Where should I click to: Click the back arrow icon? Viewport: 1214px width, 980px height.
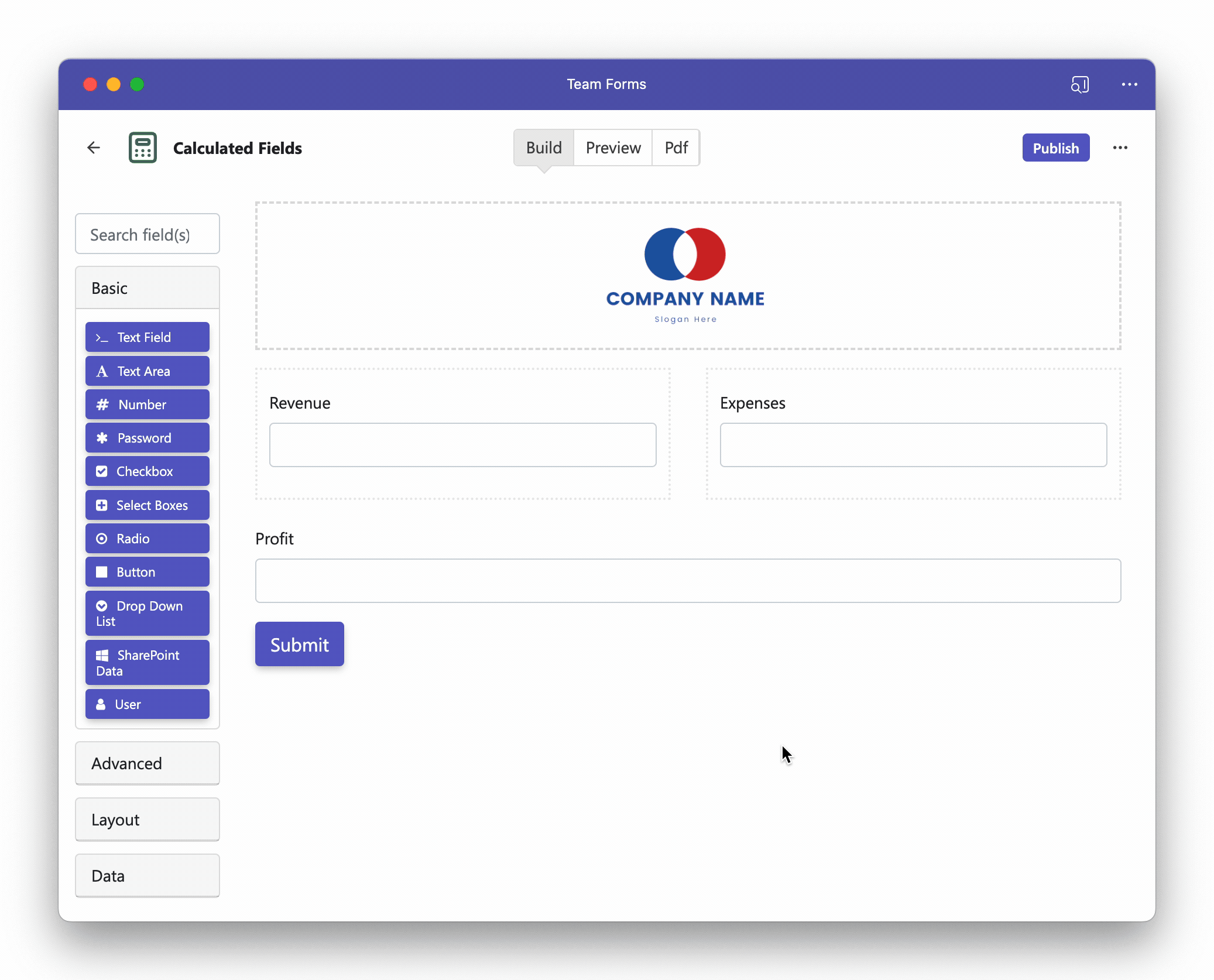[94, 148]
